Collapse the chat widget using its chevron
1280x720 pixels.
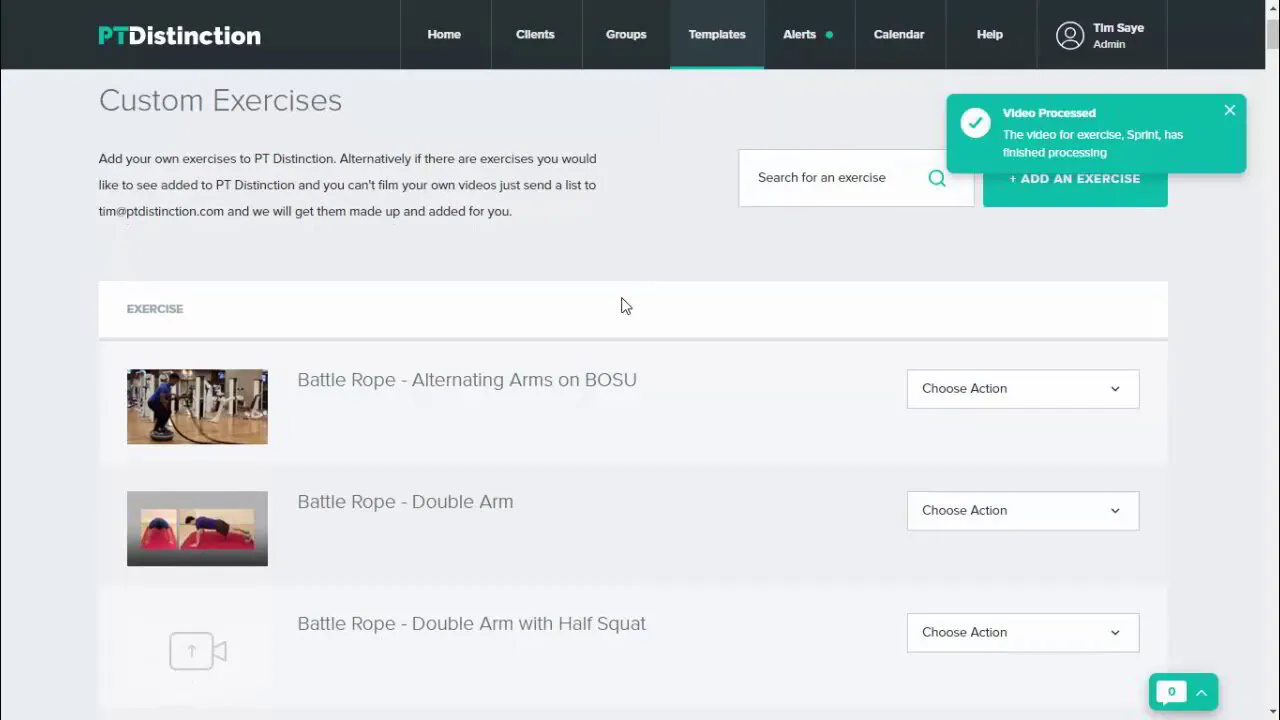(x=1201, y=692)
